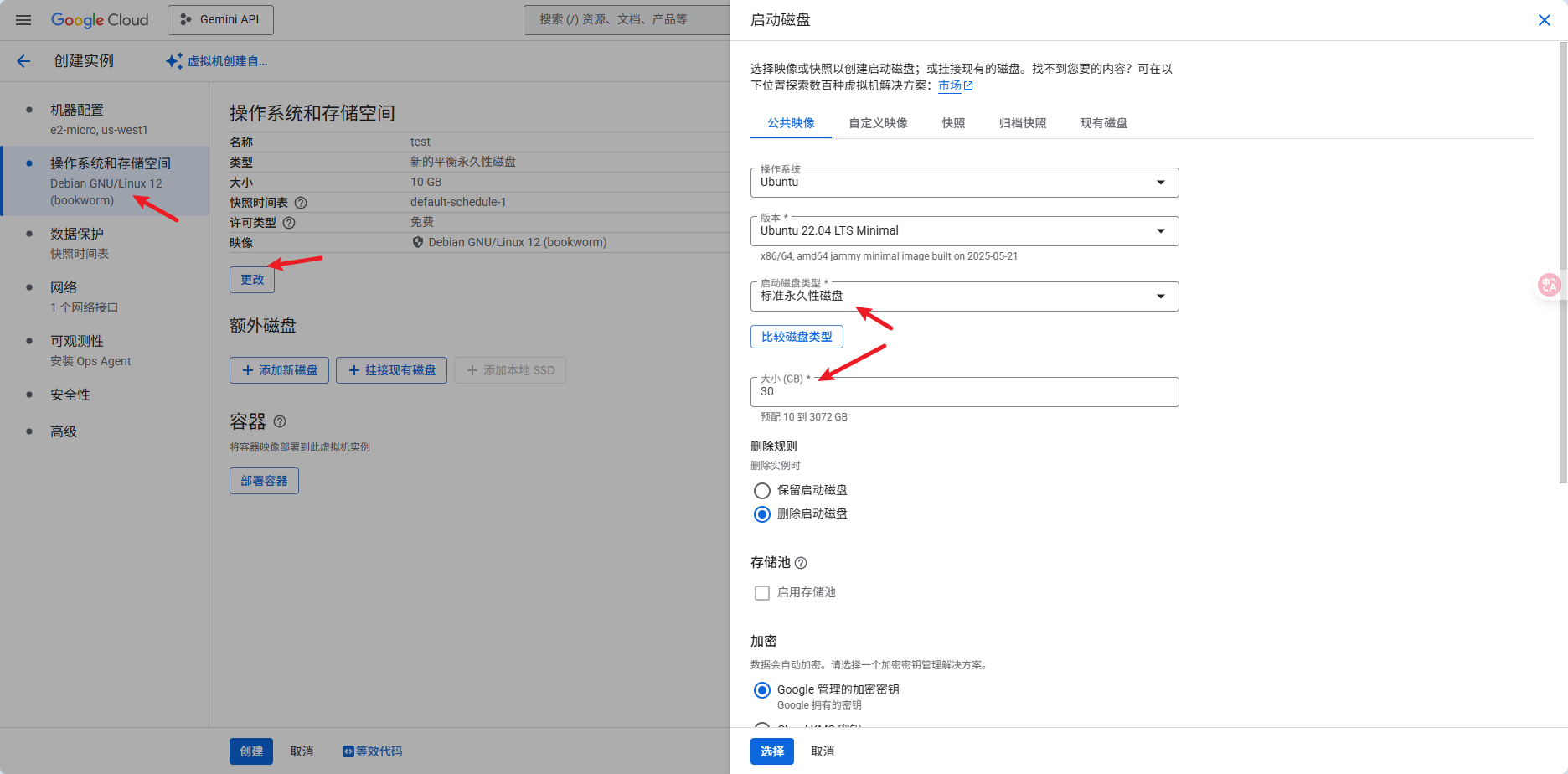Click the Google Cloud logo
1568x774 pixels.
tap(100, 20)
